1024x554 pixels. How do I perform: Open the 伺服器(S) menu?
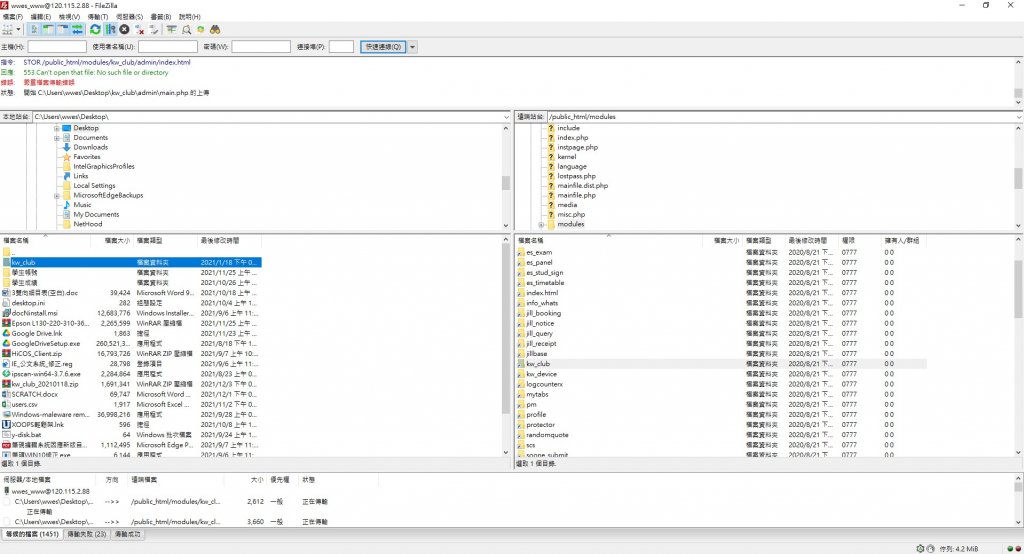129,16
